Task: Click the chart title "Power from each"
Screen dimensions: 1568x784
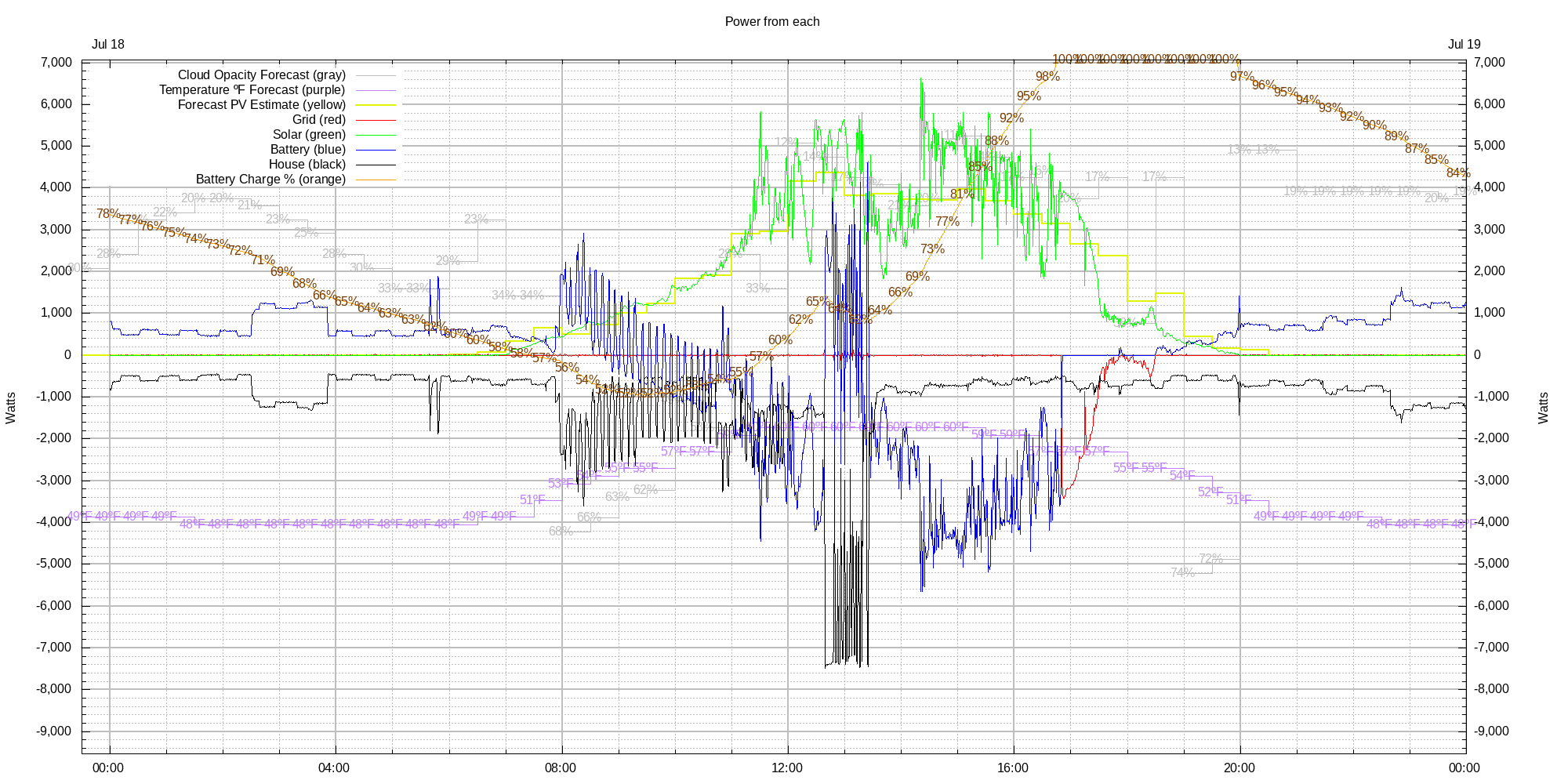Action: pyautogui.click(x=771, y=22)
